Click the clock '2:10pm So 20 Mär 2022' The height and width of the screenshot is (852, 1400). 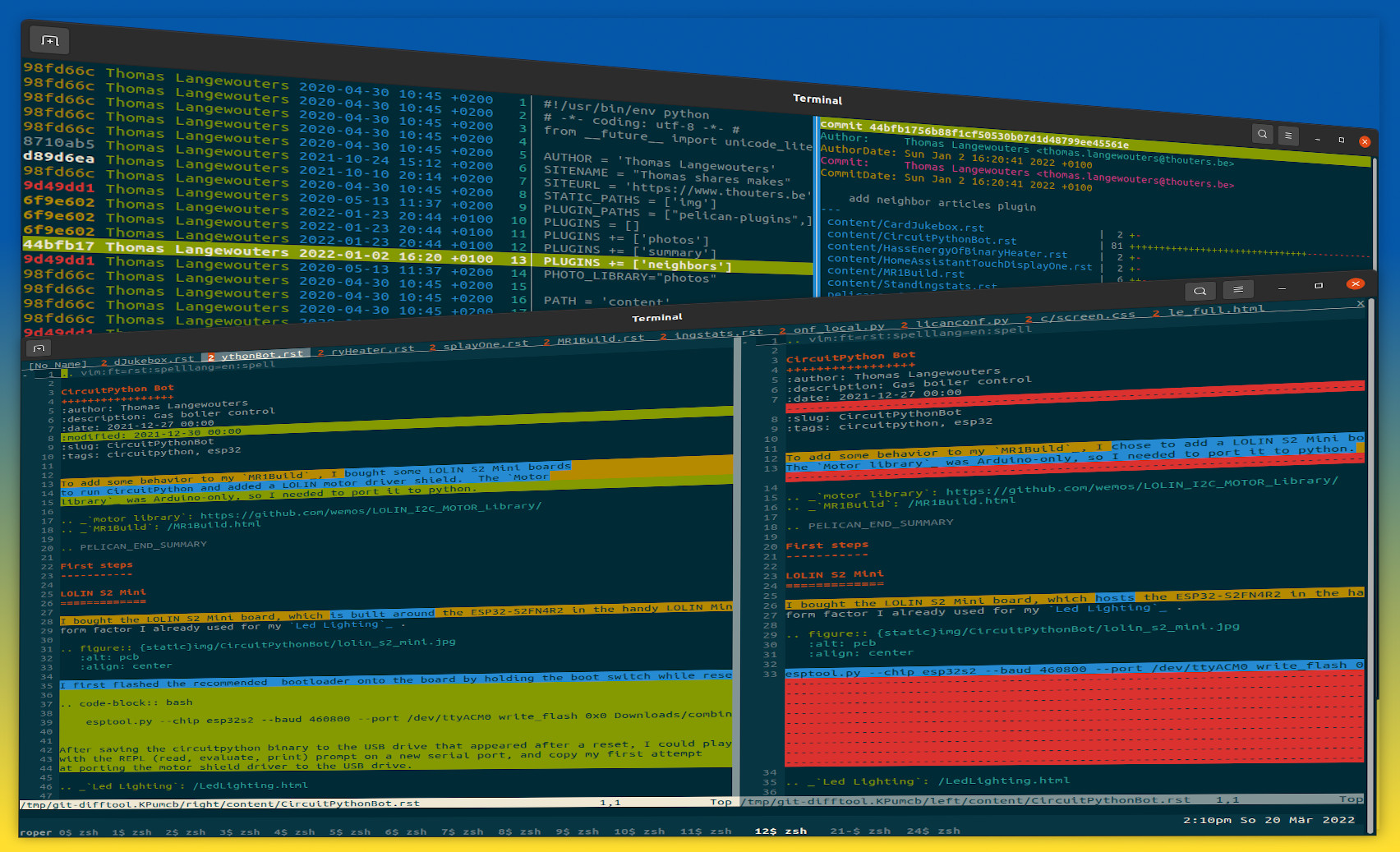click(1269, 820)
